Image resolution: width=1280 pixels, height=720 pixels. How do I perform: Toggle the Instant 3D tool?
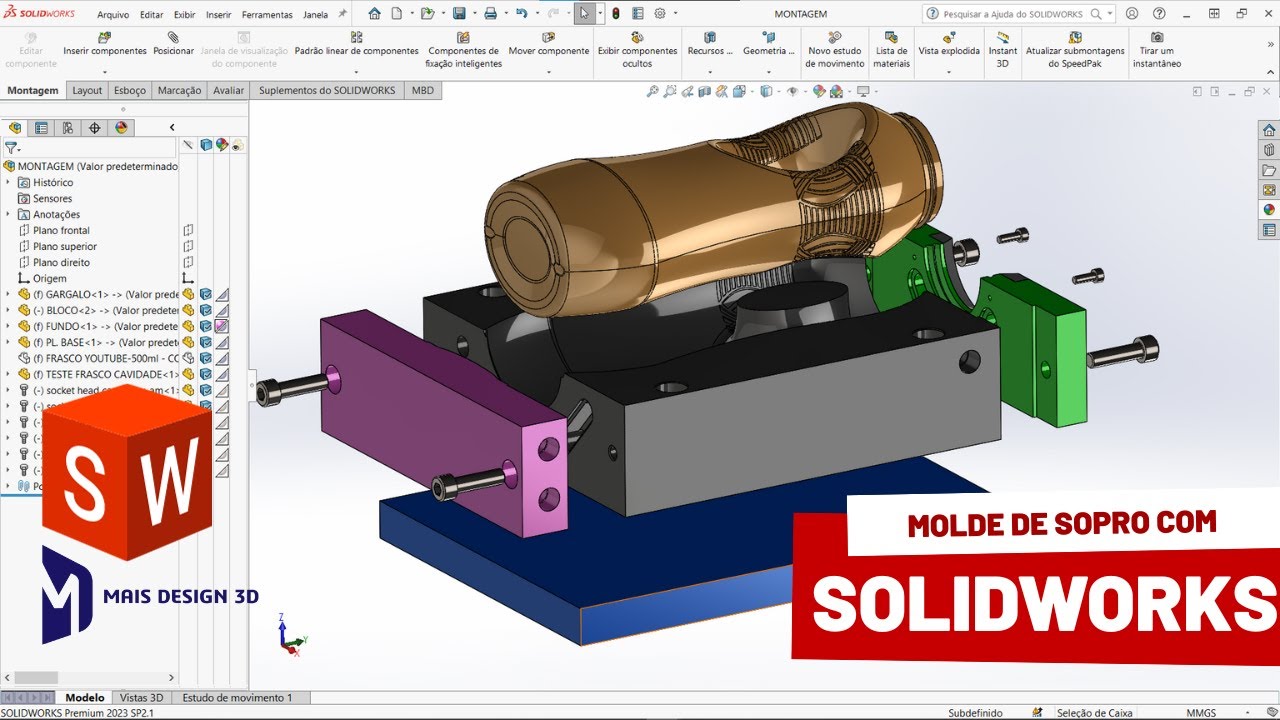coord(1003,50)
